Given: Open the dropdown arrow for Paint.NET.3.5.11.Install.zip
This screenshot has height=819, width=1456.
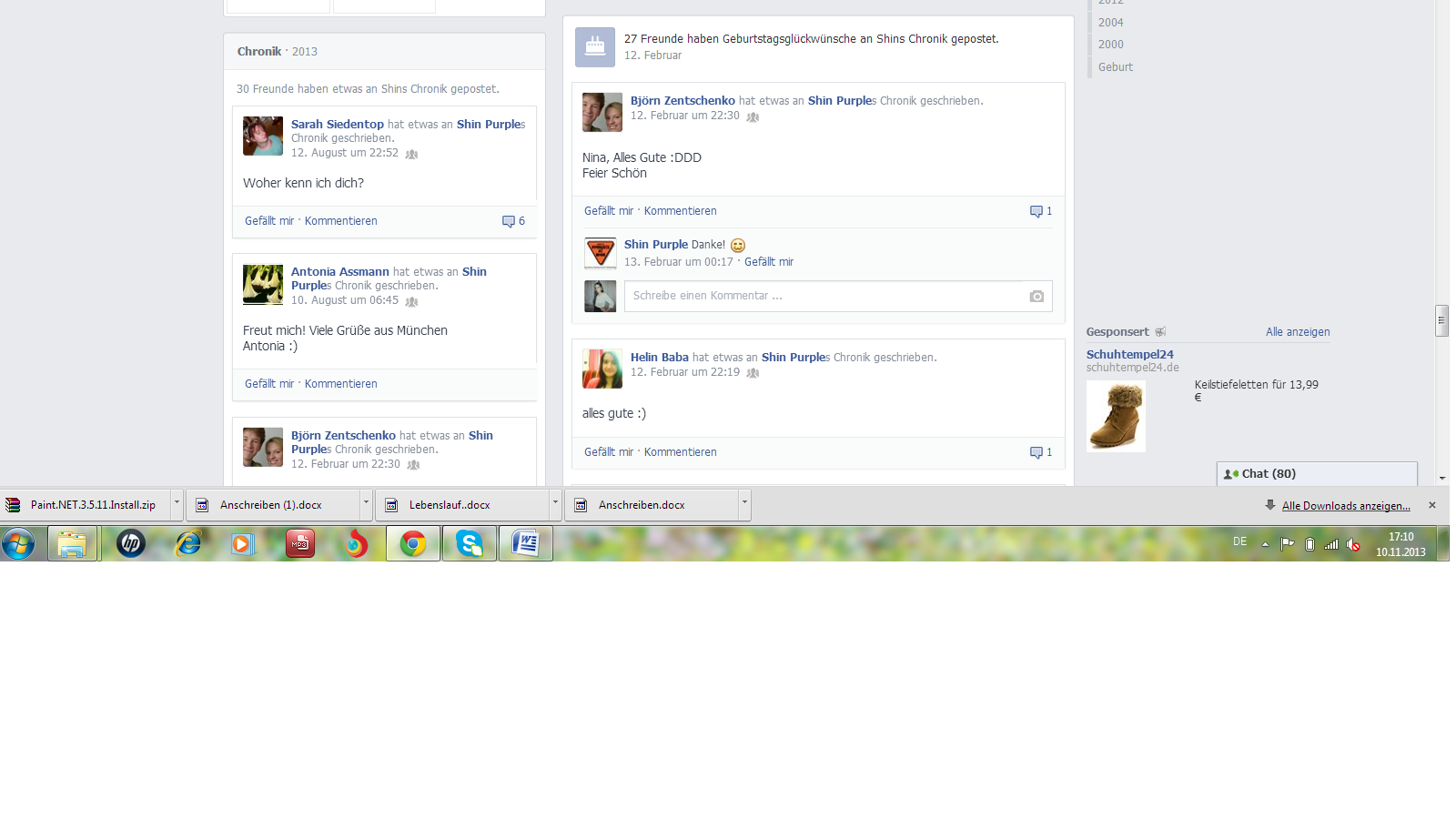Looking at the screenshot, I should click(x=177, y=502).
